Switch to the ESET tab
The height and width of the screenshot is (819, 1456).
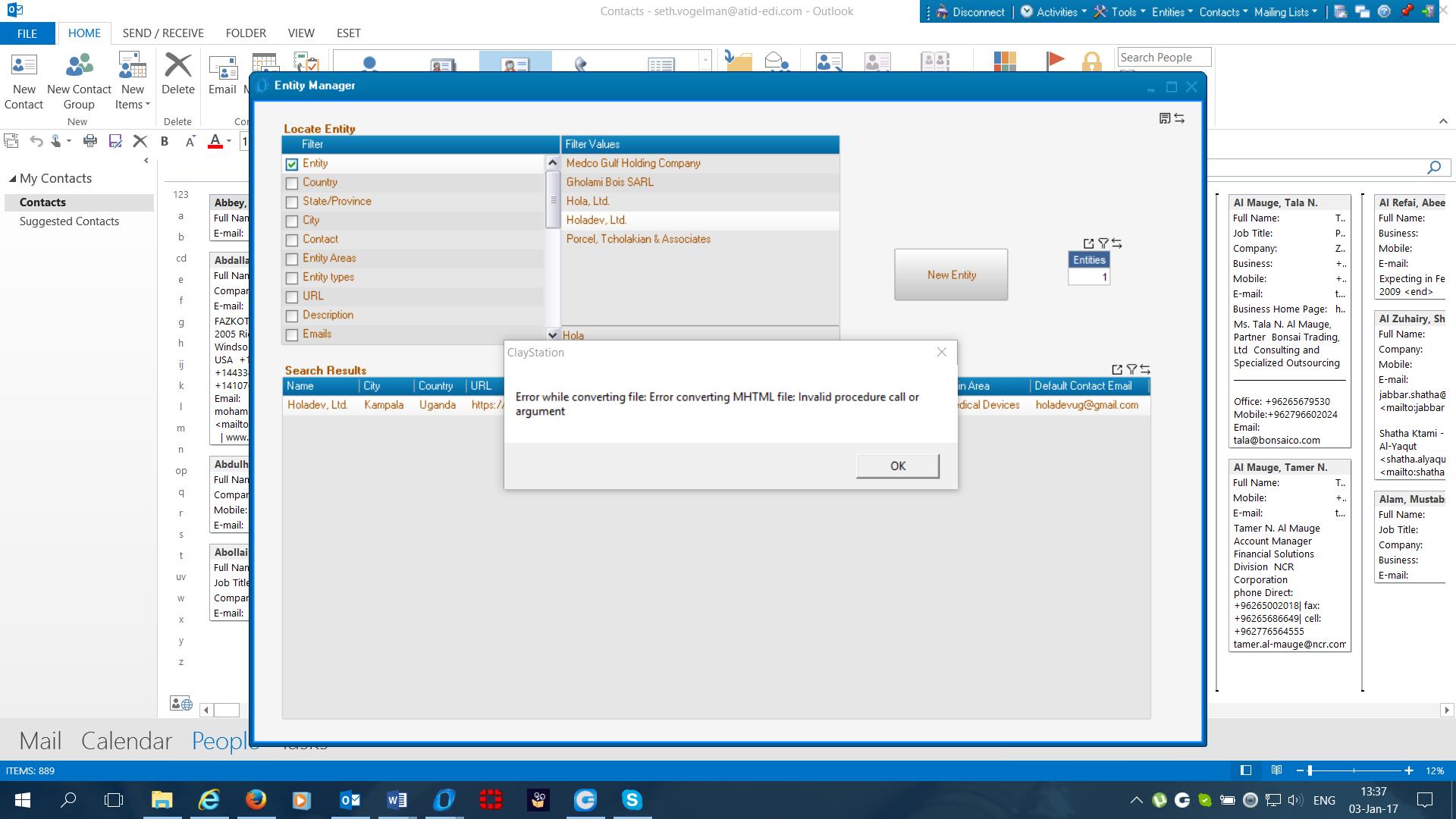(349, 33)
